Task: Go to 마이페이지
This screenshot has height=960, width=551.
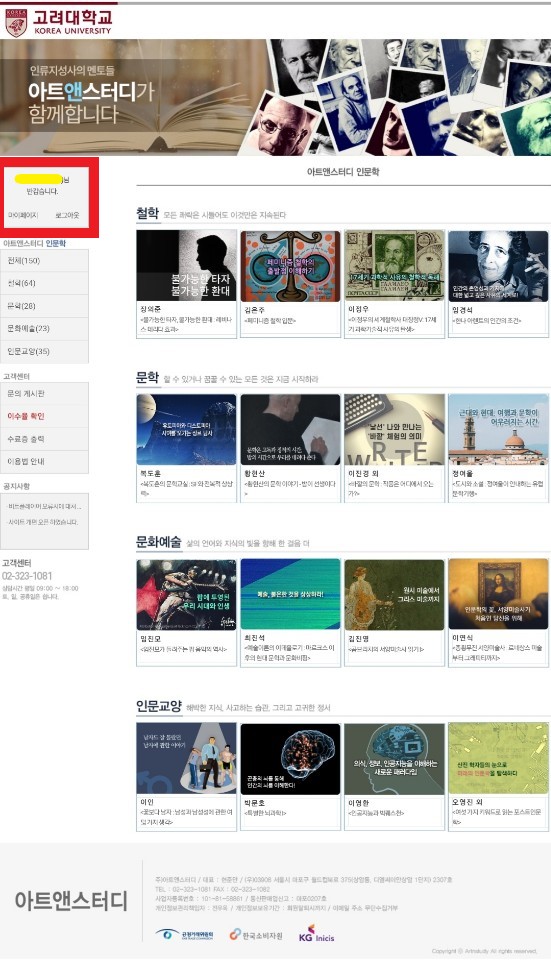Action: (x=23, y=216)
